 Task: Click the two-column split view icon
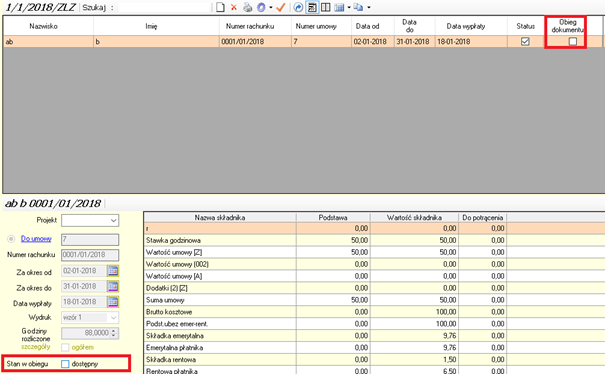[x=326, y=7]
